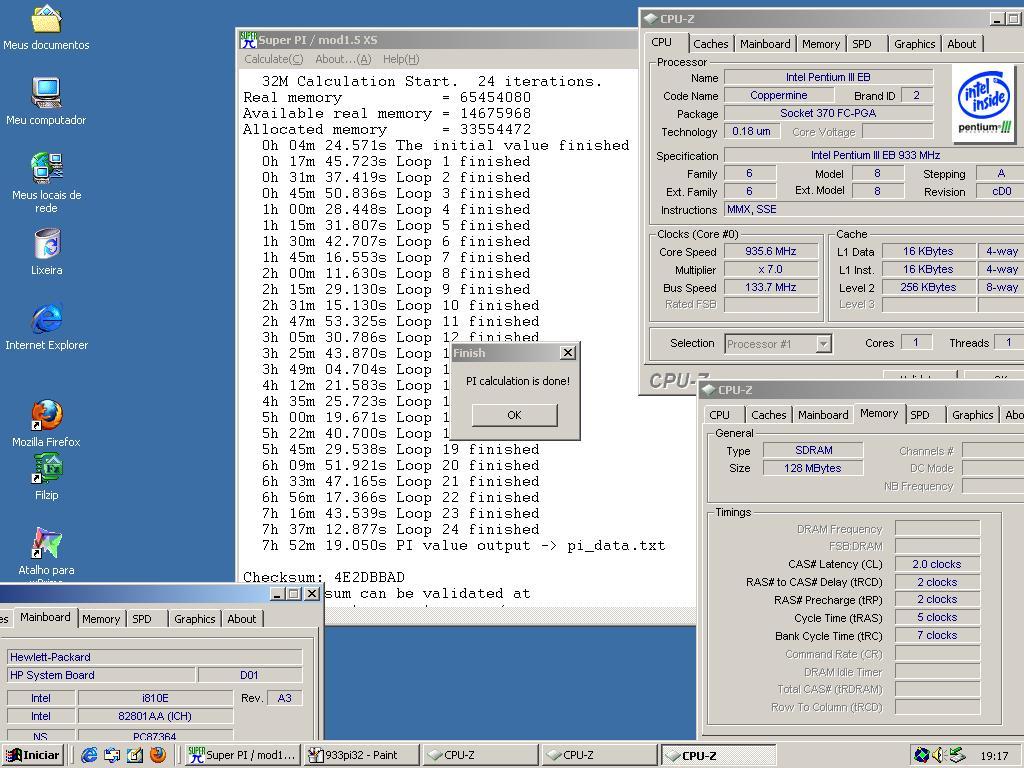1024x768 pixels.
Task: Click the CPU-Z title bar icon of the CPU window
Action: coord(650,19)
